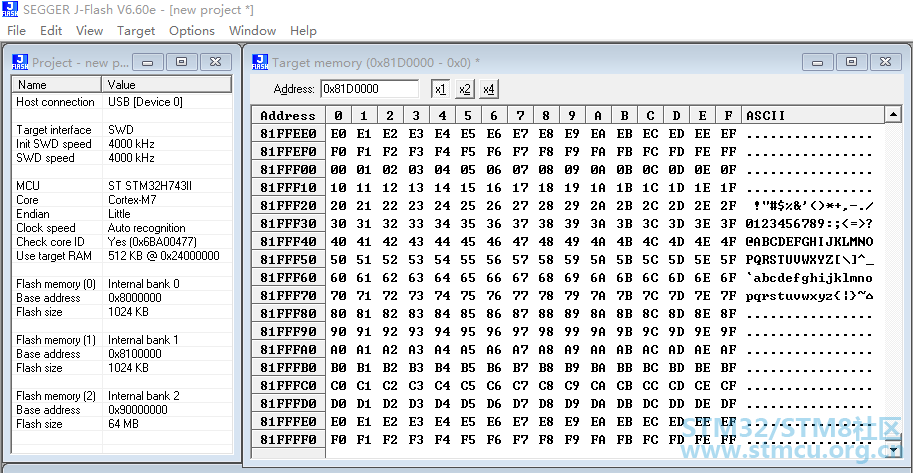The height and width of the screenshot is (473, 913).
Task: Click the Value column header
Action: click(167, 85)
